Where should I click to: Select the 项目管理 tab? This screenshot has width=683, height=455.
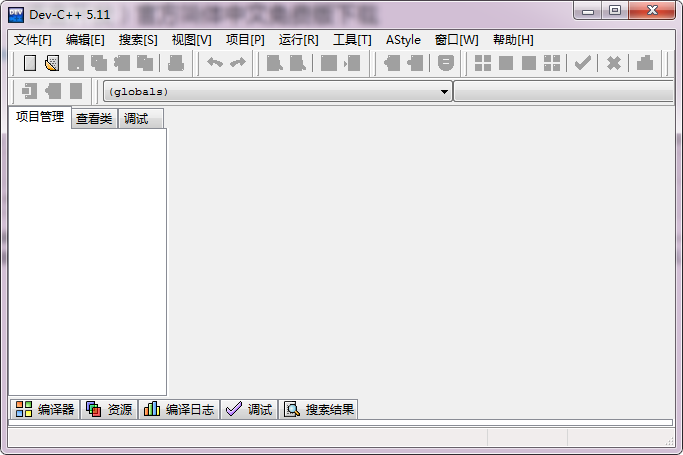pyautogui.click(x=40, y=118)
